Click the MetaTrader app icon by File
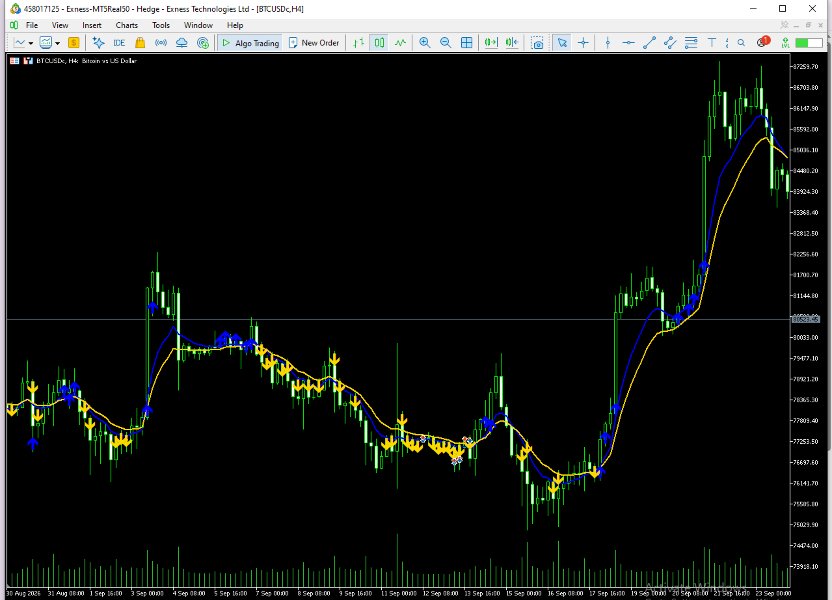Image resolution: width=832 pixels, height=600 pixels. (14, 25)
